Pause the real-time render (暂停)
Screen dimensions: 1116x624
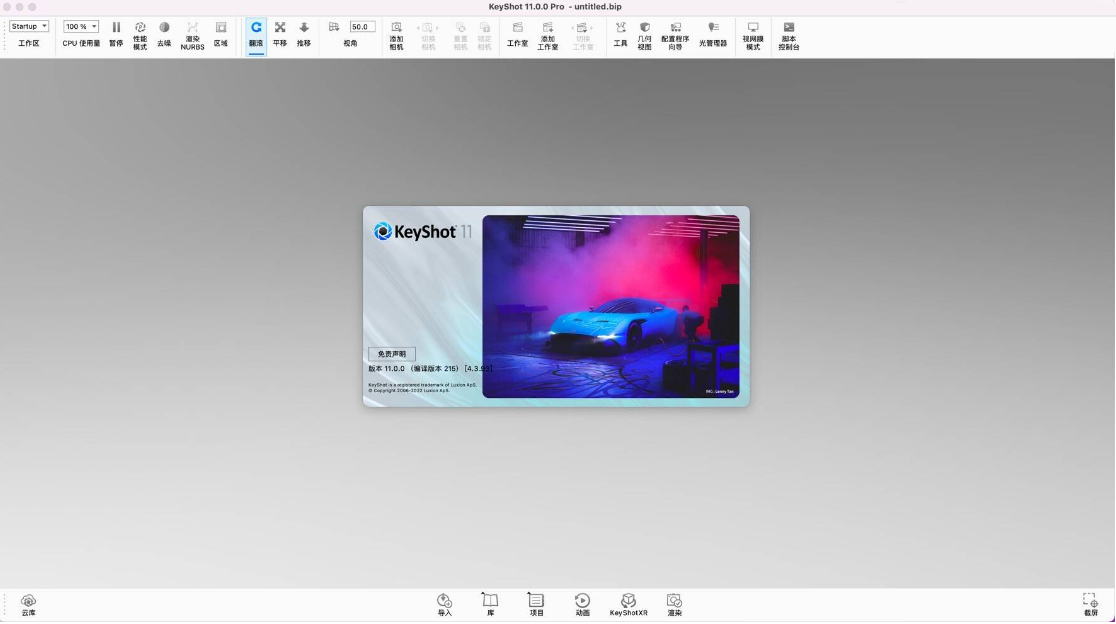116,34
